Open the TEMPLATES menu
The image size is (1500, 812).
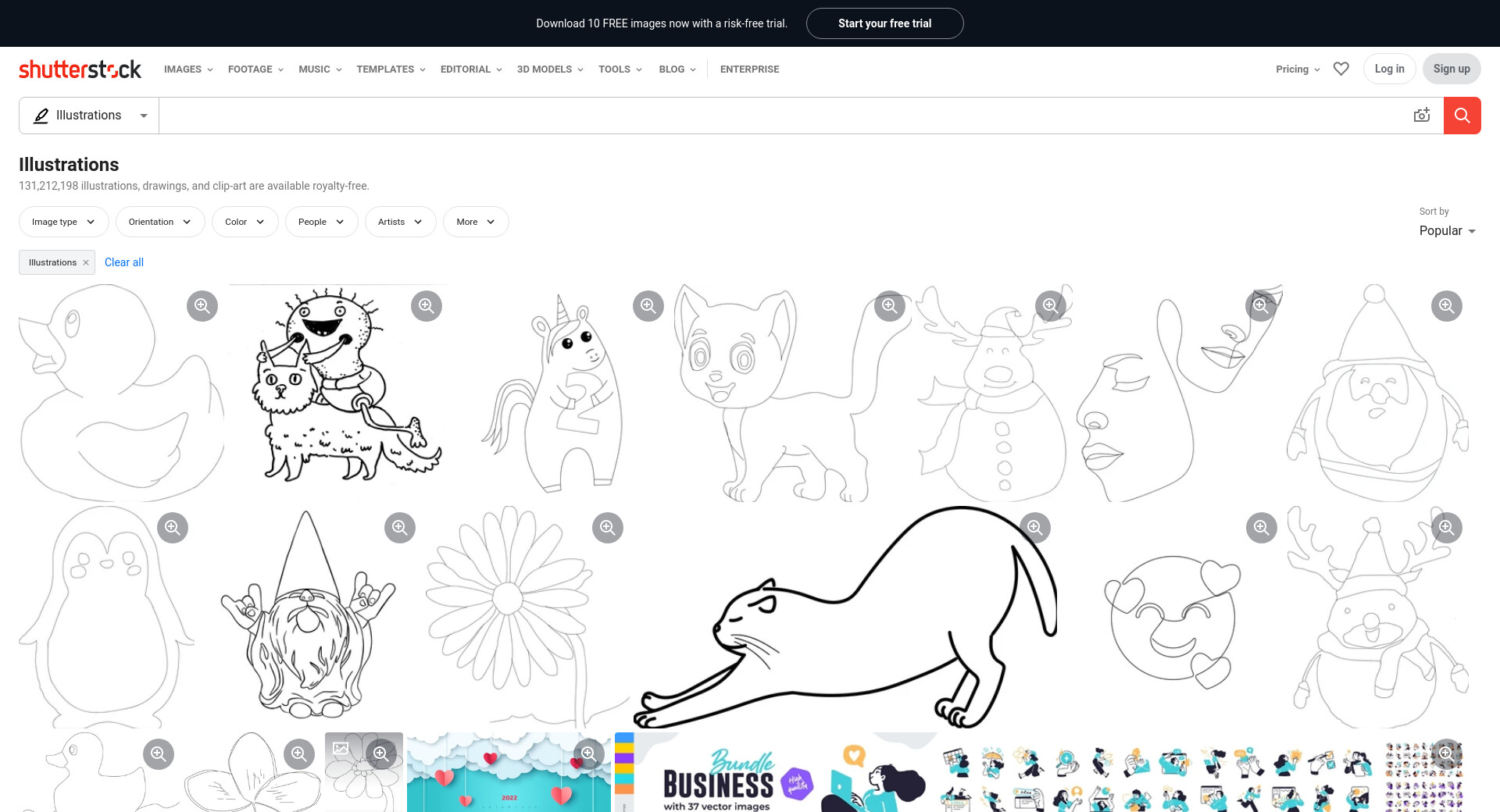click(x=391, y=69)
